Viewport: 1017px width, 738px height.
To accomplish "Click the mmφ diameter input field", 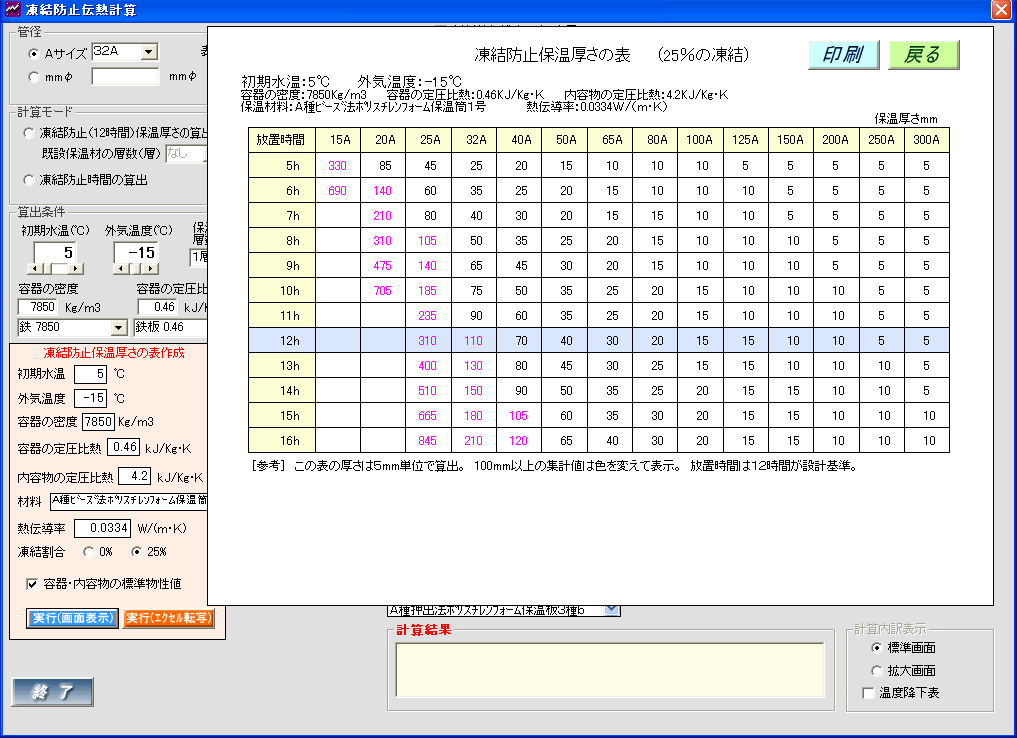I will [x=125, y=77].
